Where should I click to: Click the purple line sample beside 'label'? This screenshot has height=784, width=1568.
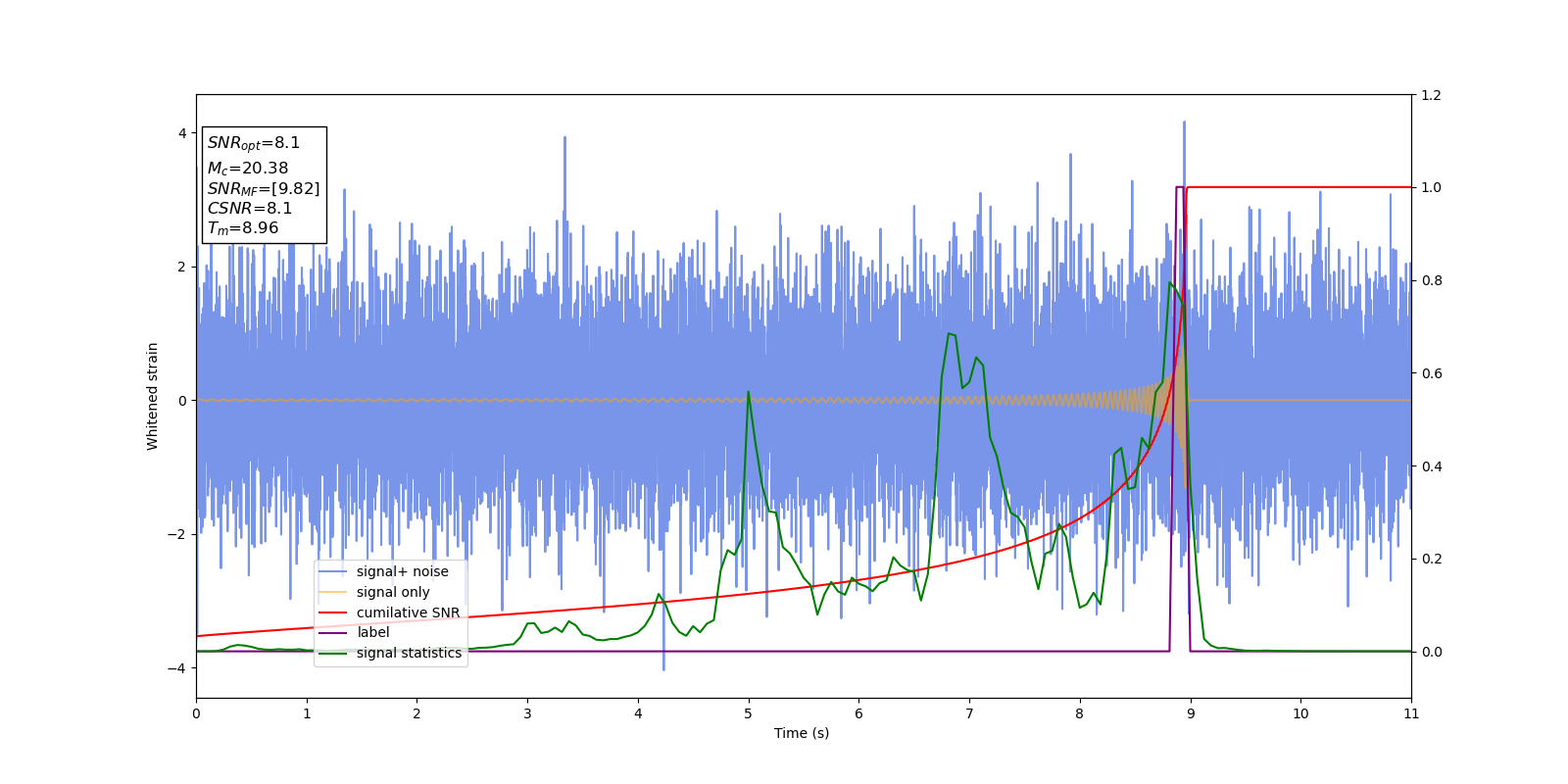click(333, 632)
